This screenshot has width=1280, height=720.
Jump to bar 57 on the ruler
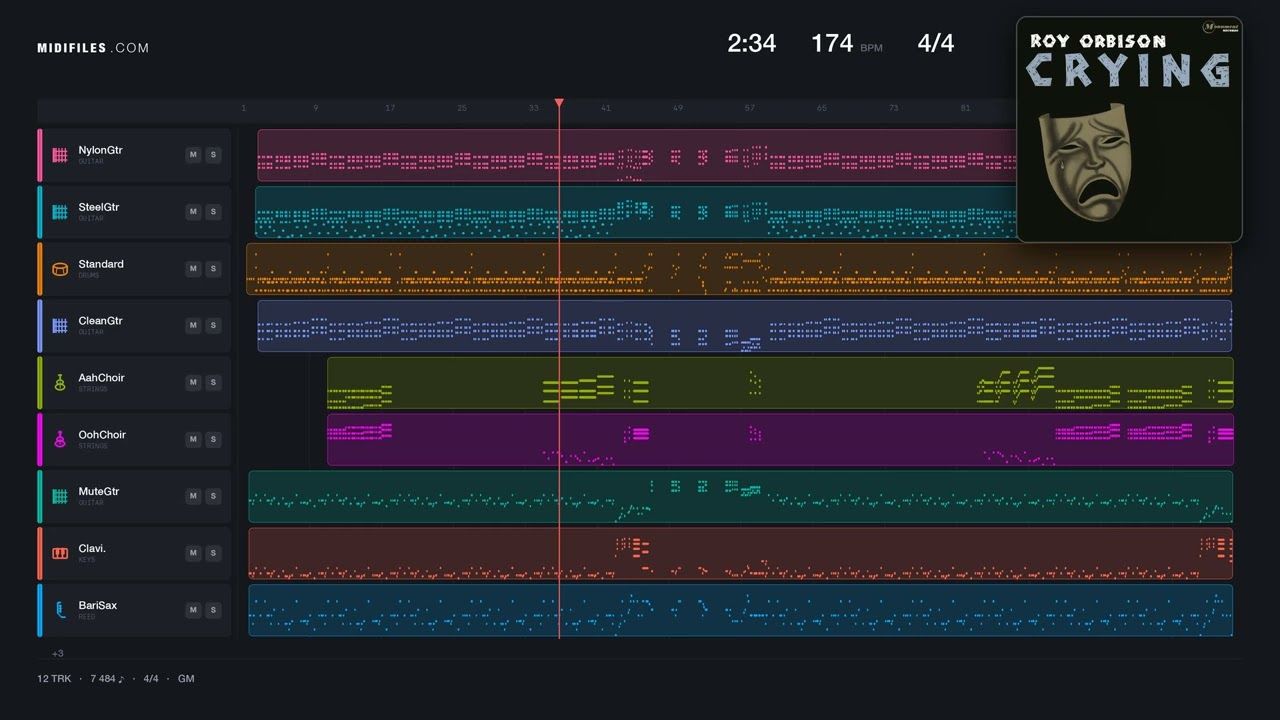(x=750, y=108)
